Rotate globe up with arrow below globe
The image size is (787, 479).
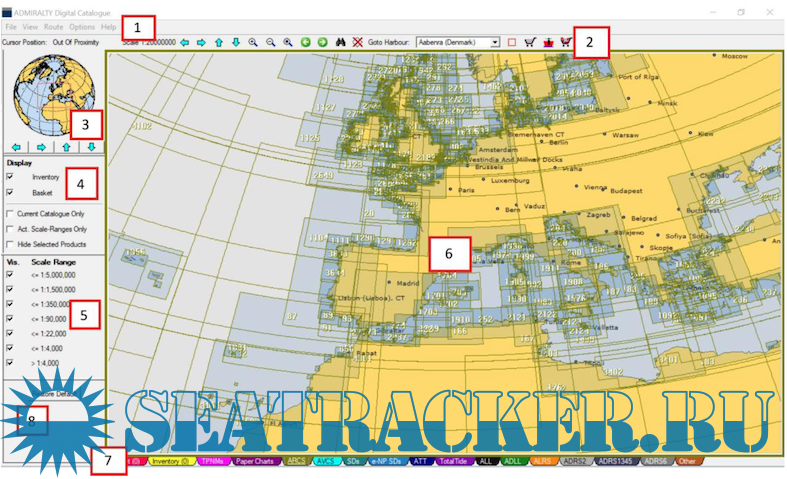tap(66, 147)
